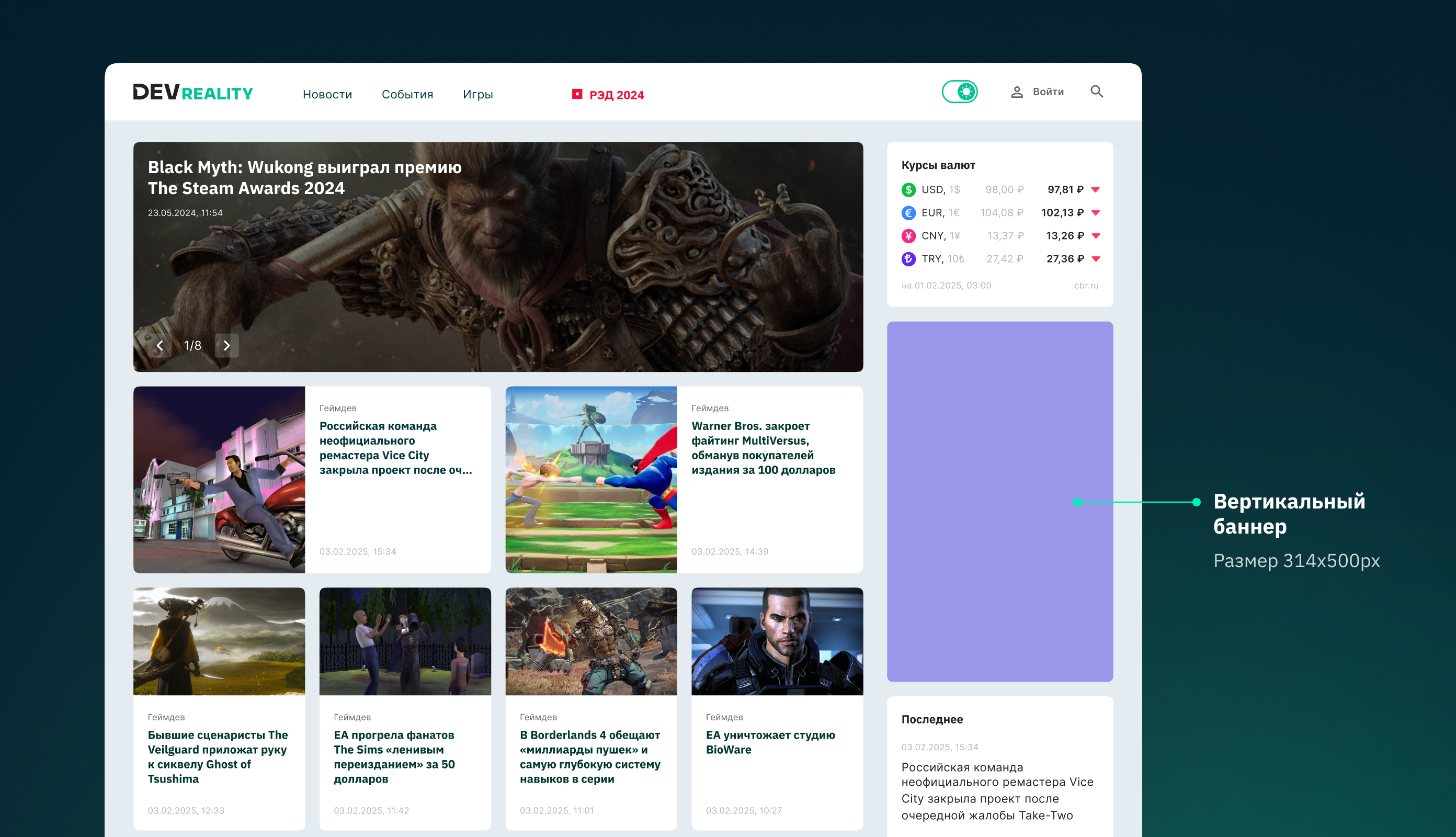Click the 1/8 slide counter
The image size is (1456, 837).
tap(192, 345)
